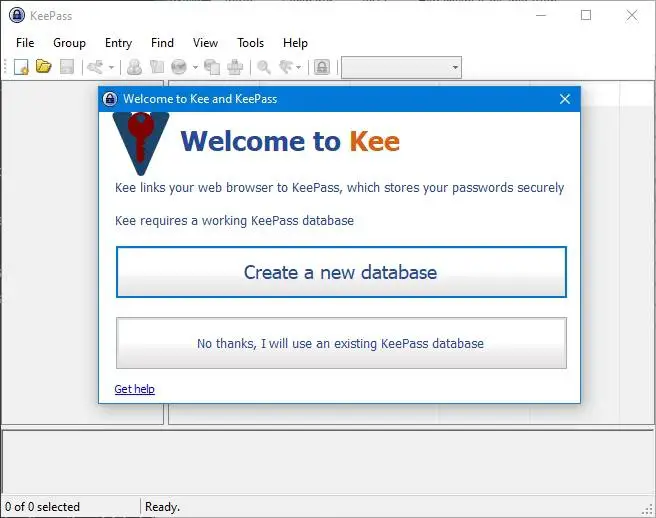
Task: Minimize the KeePass main window
Action: 541,15
